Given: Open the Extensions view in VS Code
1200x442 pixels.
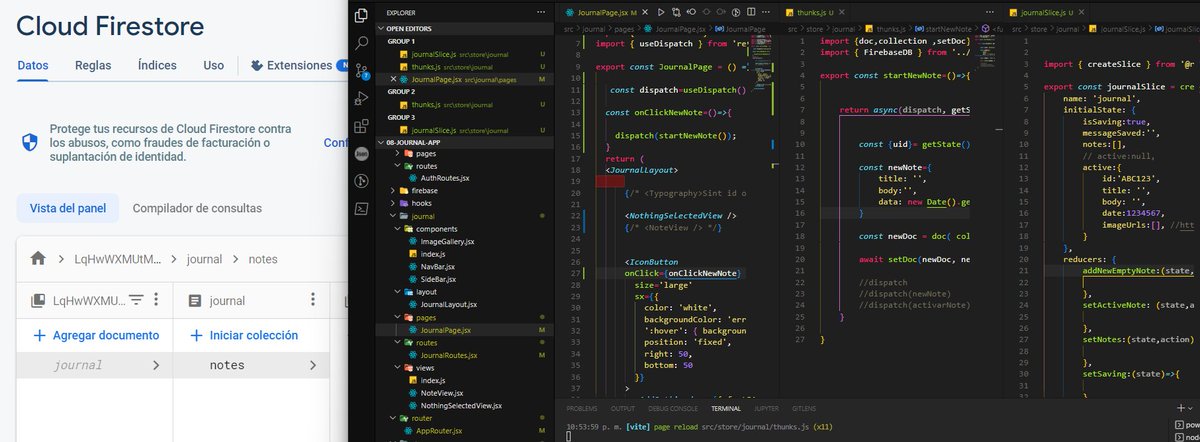Looking at the screenshot, I should point(362,127).
